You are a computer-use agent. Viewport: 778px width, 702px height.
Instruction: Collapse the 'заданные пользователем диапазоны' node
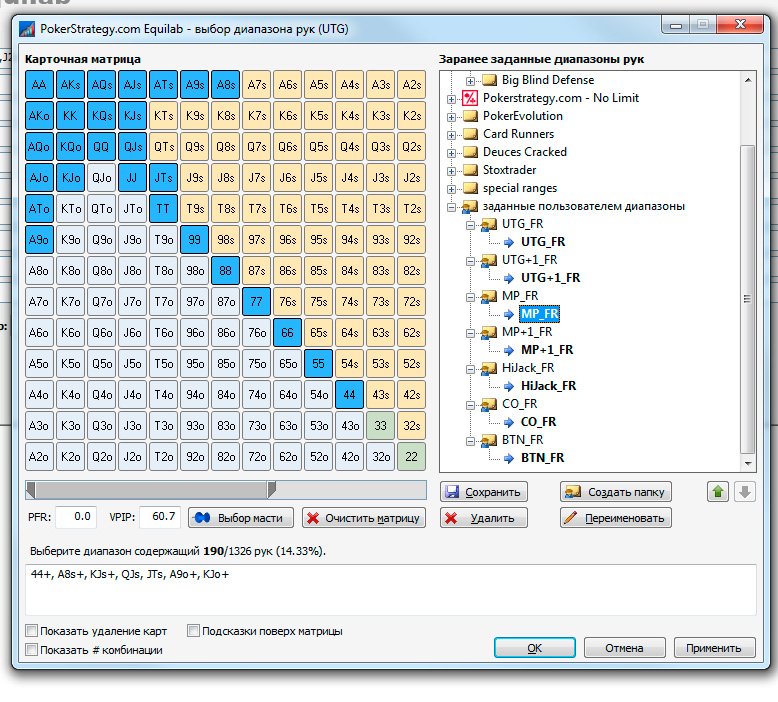pyautogui.click(x=451, y=207)
